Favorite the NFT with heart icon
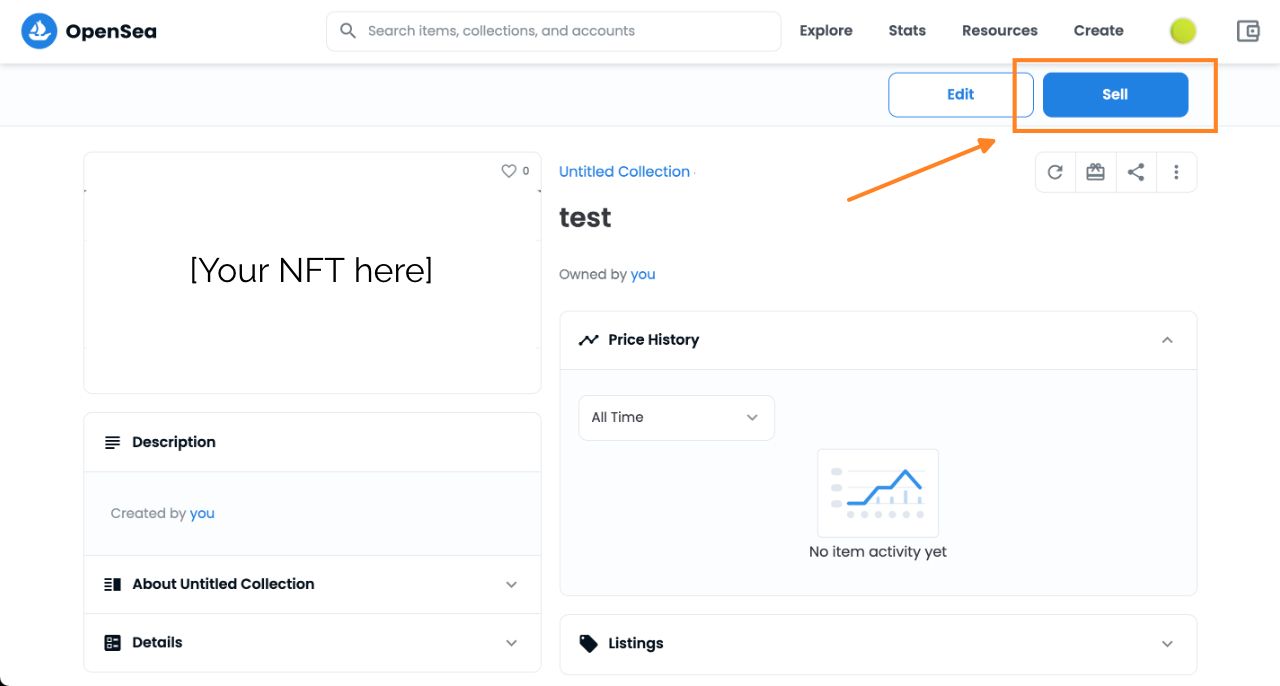 click(509, 171)
